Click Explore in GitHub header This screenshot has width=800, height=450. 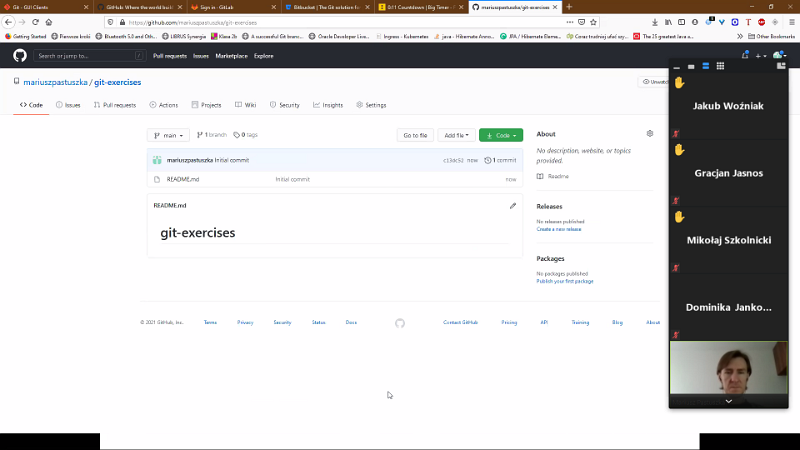(x=264, y=56)
